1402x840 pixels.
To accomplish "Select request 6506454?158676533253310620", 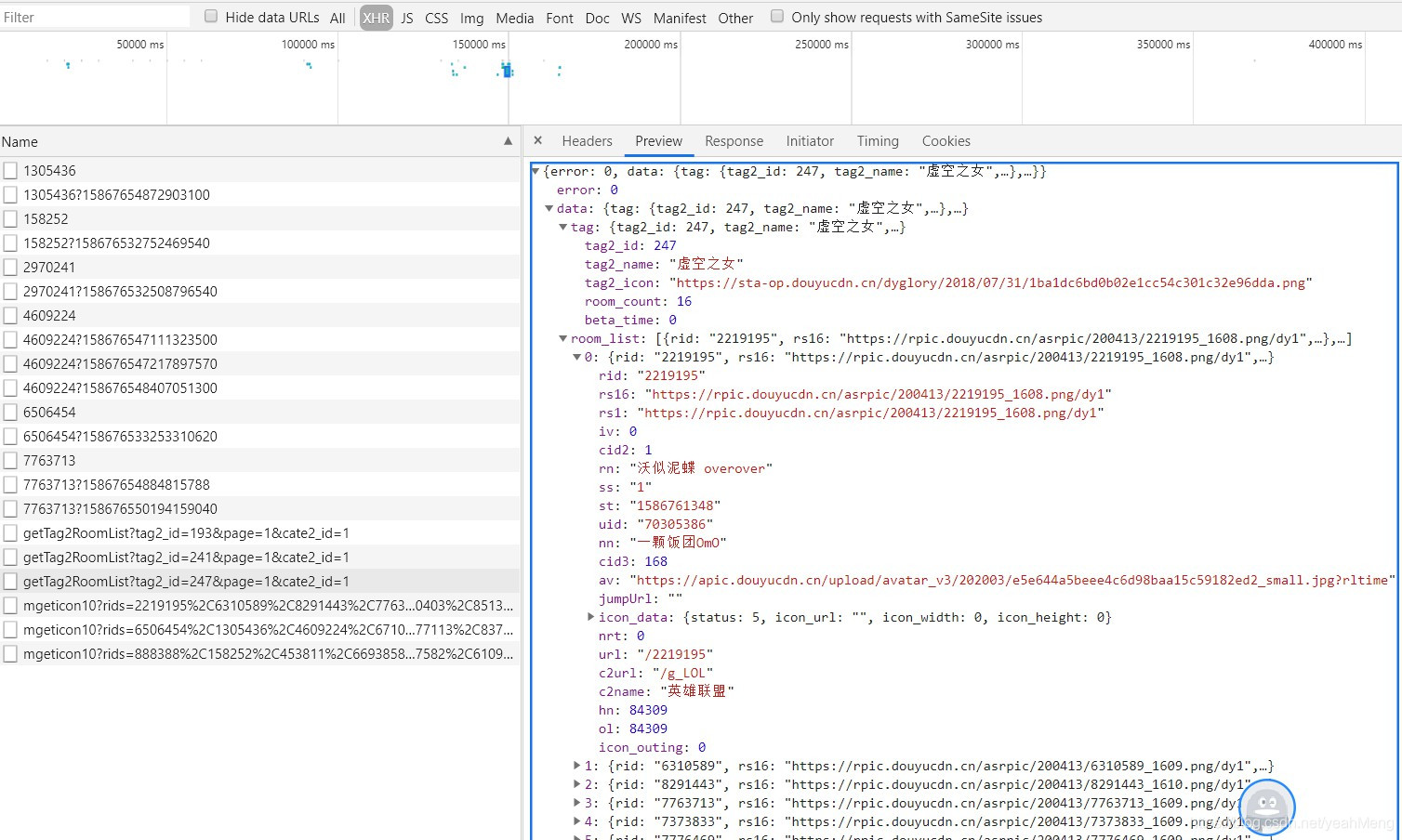I will pos(260,437).
